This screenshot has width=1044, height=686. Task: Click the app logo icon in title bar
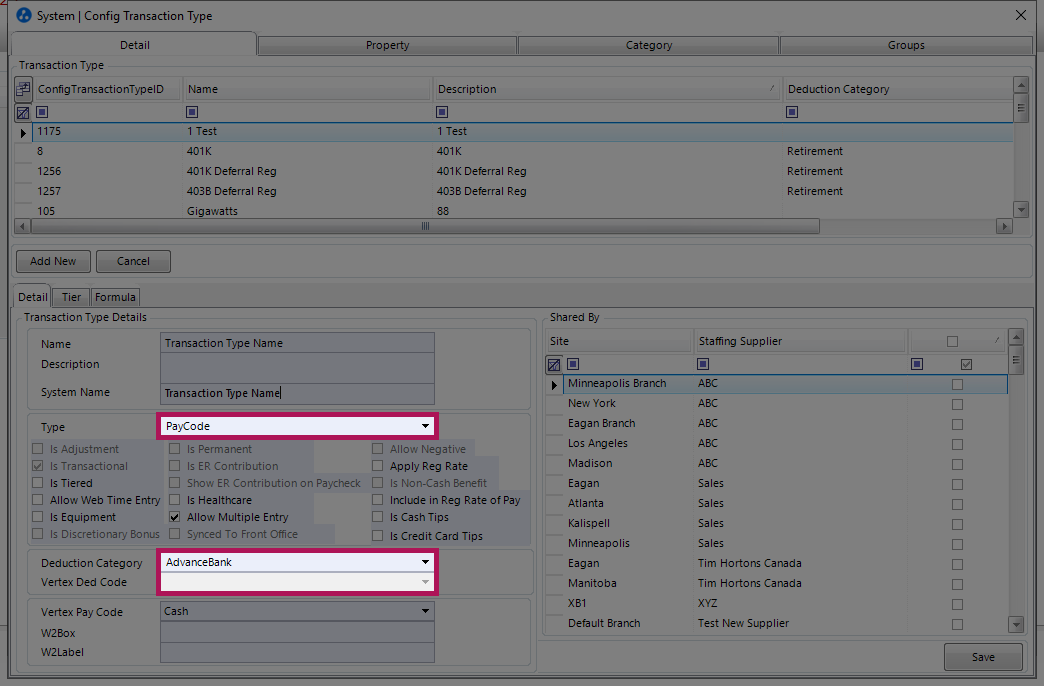coord(23,15)
